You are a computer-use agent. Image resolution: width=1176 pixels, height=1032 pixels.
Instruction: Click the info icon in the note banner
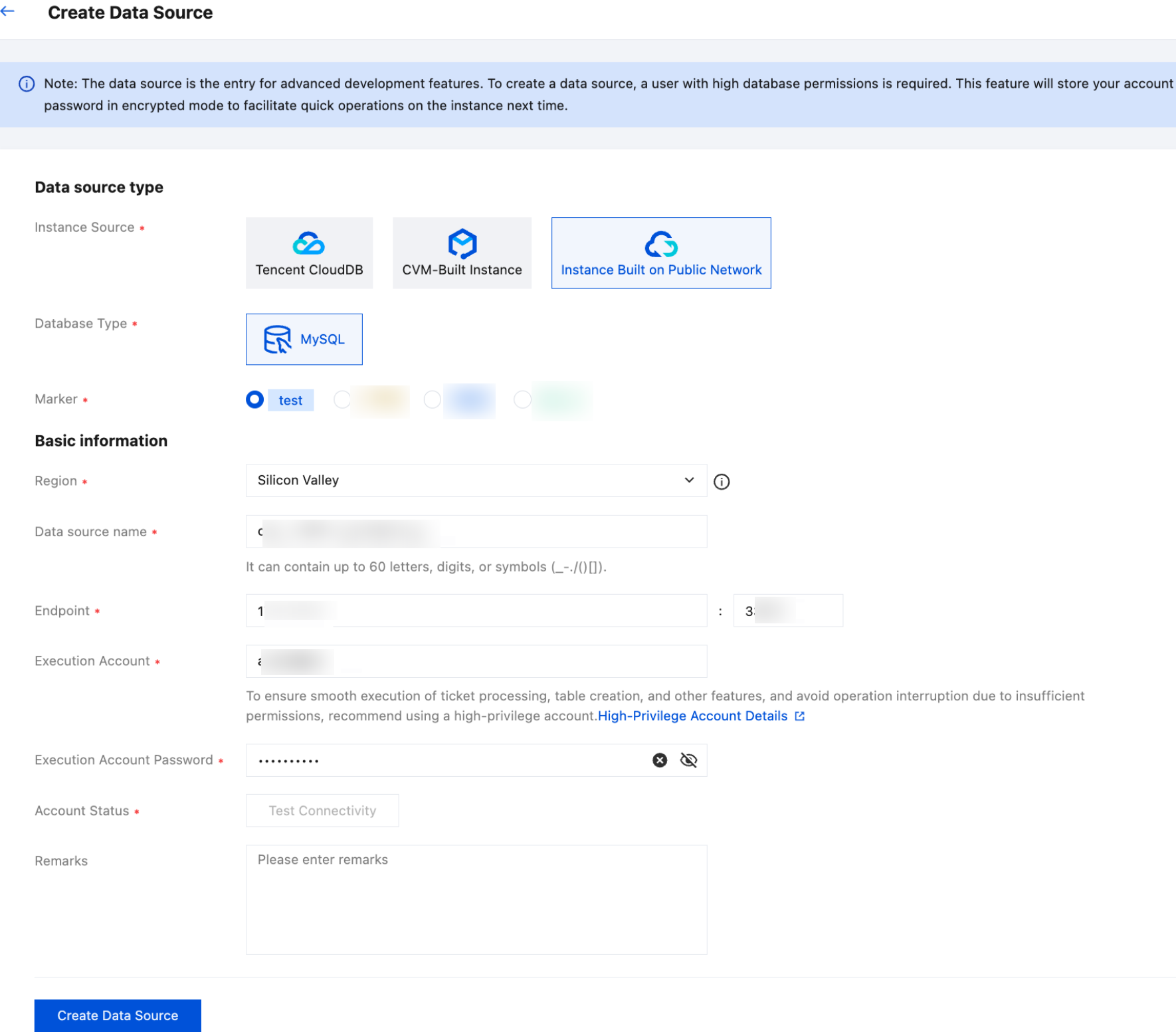[x=27, y=84]
